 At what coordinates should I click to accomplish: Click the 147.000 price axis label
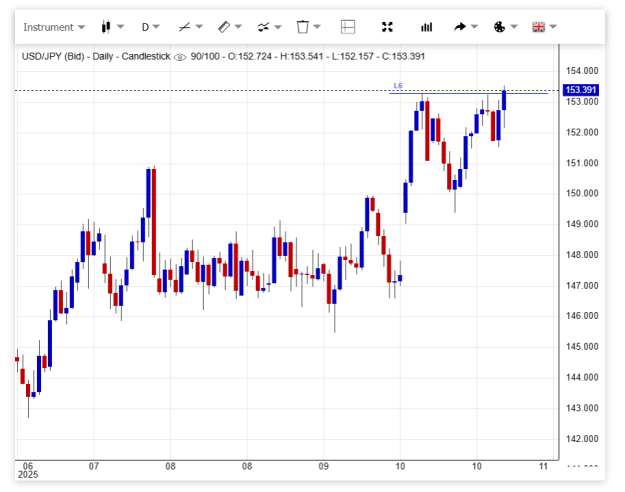tap(582, 285)
